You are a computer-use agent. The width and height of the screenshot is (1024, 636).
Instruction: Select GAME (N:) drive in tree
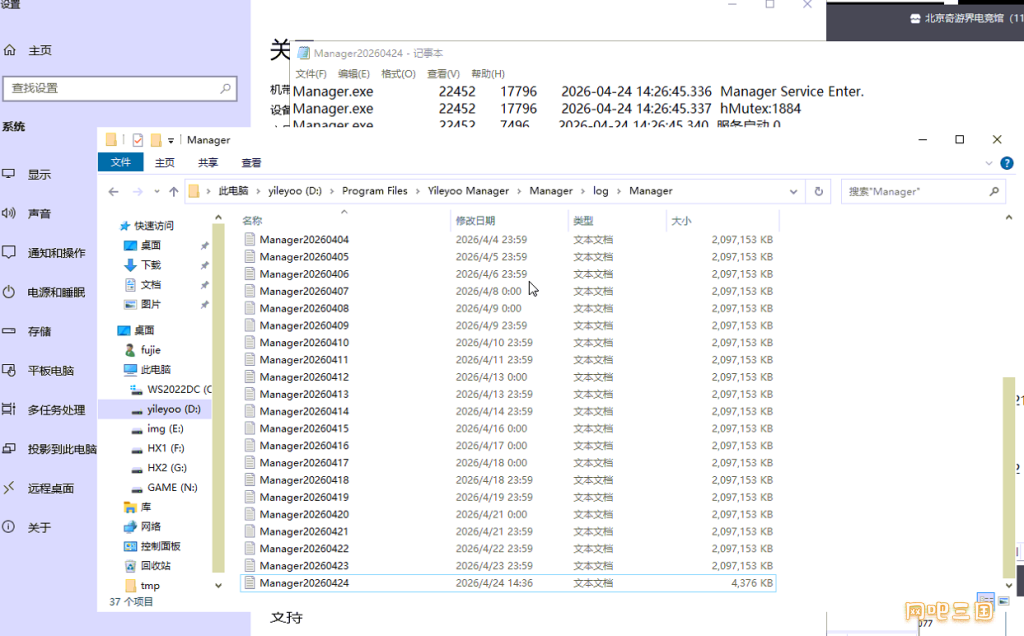(x=172, y=488)
